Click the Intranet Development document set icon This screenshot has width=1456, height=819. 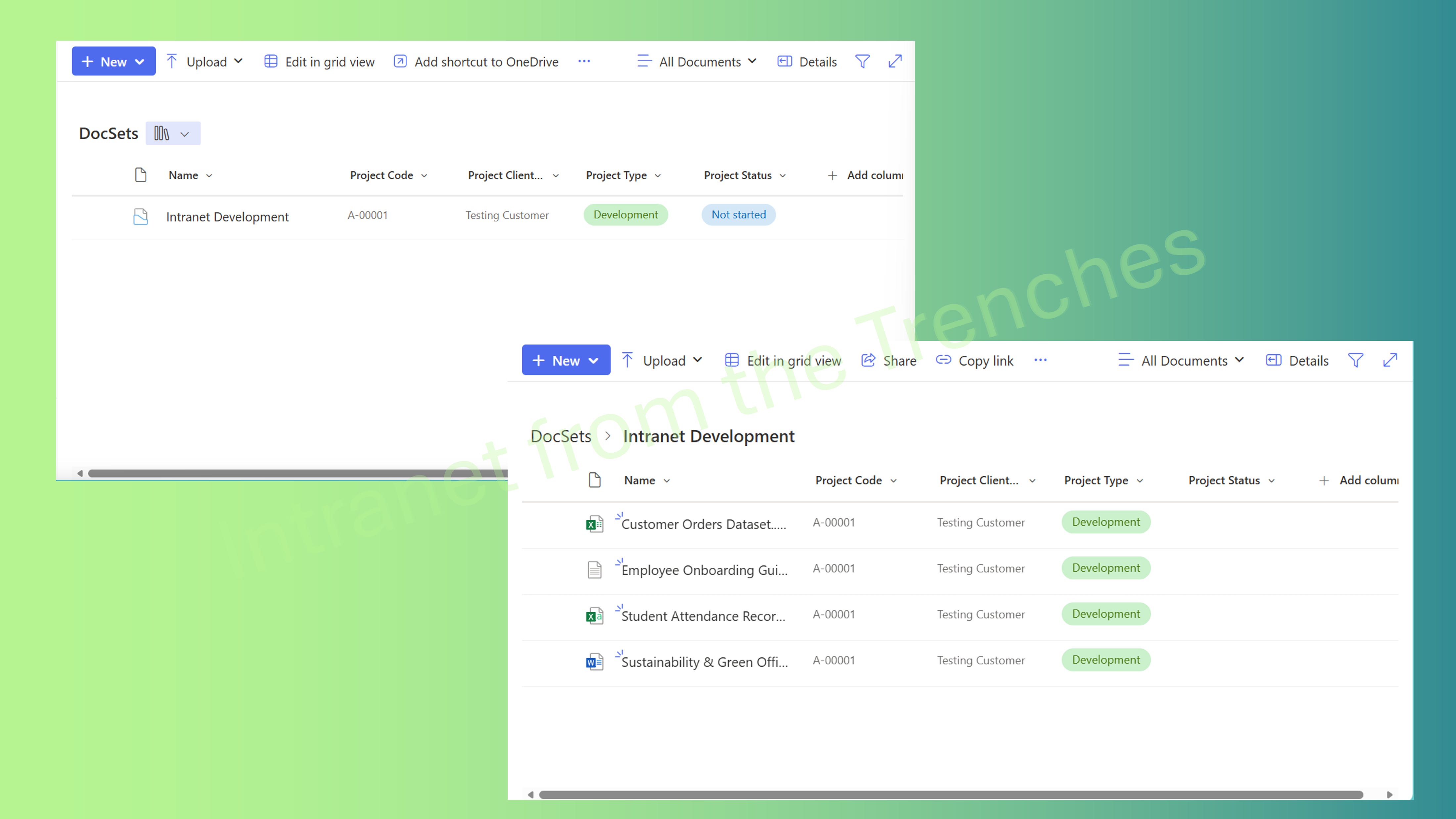tap(140, 216)
